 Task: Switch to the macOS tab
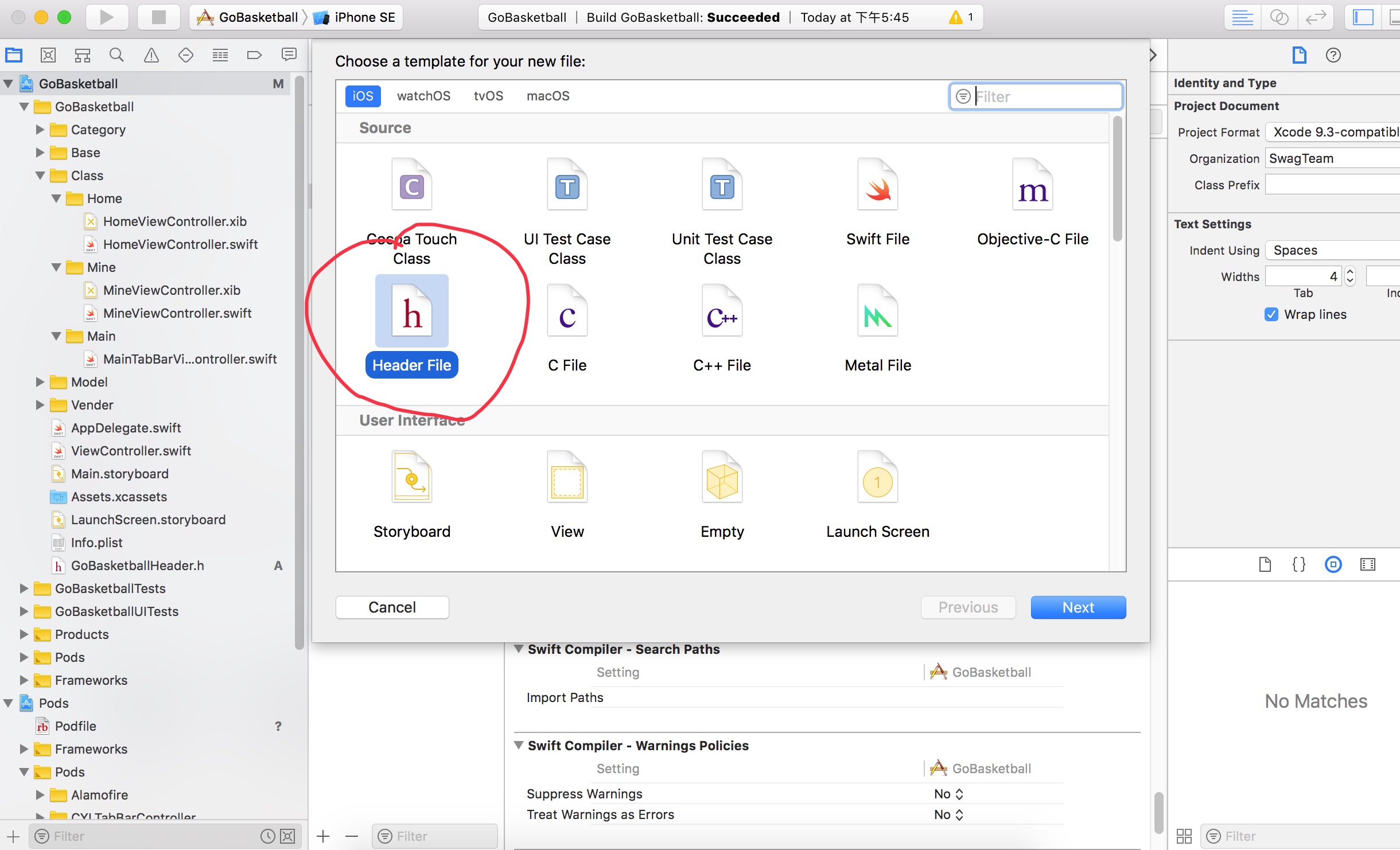click(x=548, y=96)
